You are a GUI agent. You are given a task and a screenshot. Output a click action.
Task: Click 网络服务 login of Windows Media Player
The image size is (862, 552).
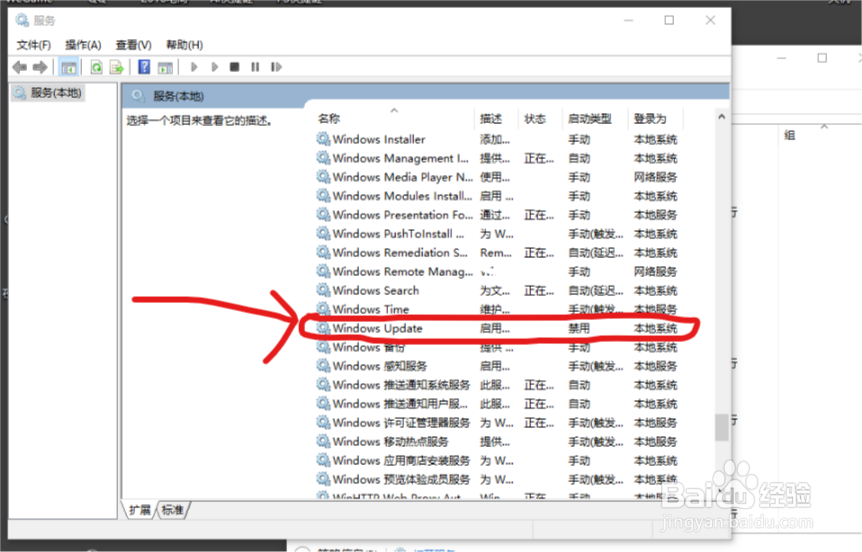pyautogui.click(x=655, y=178)
